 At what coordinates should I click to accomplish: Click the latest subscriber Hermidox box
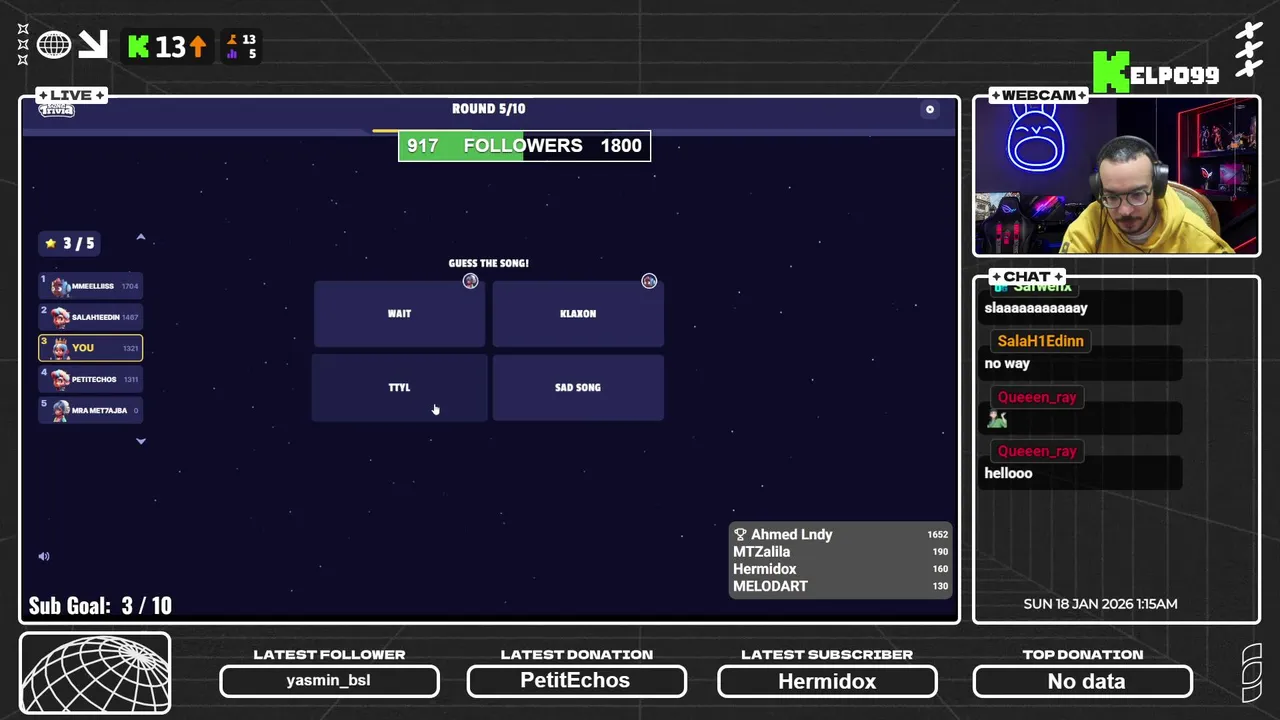tap(827, 681)
